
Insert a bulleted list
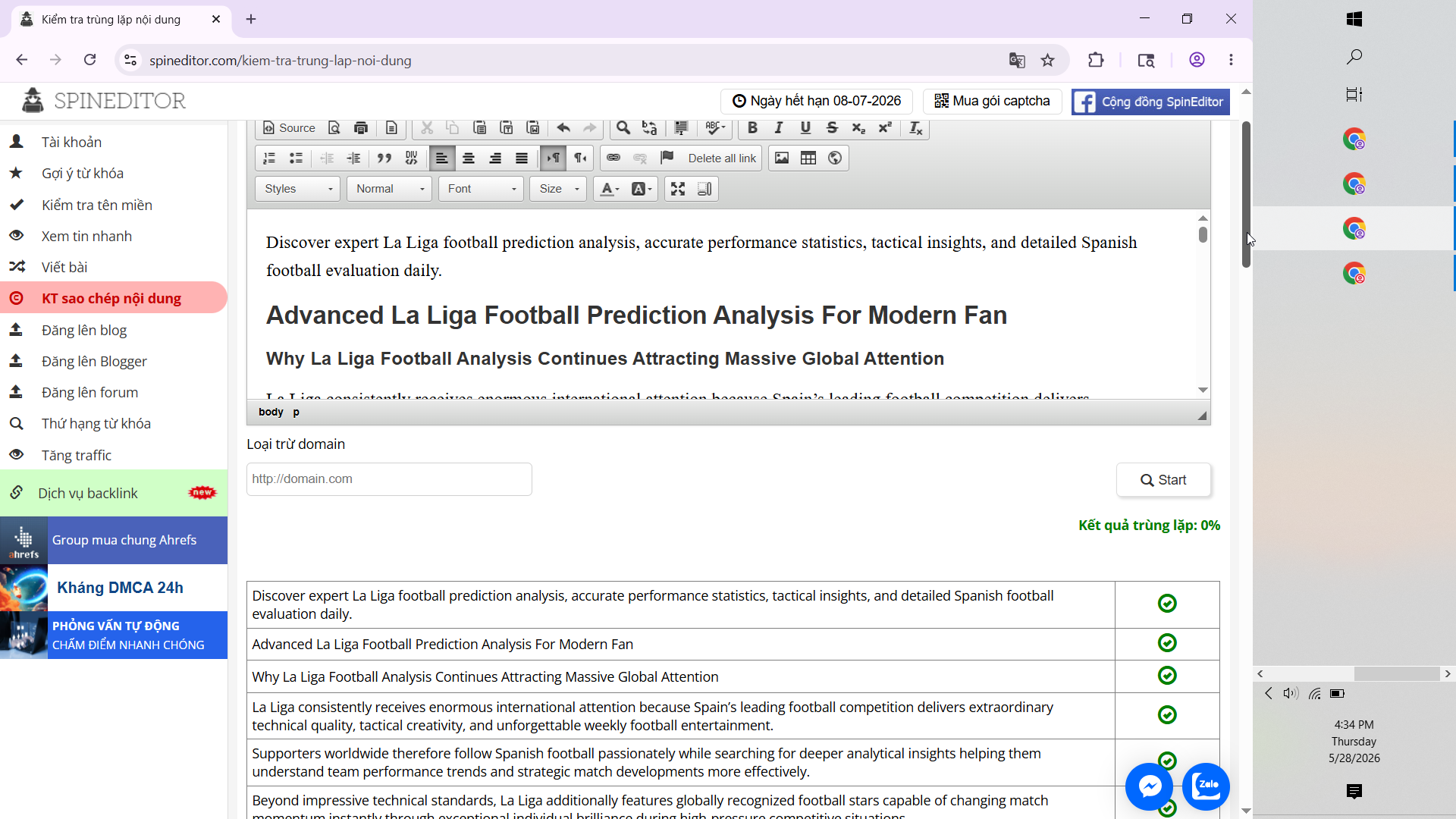296,158
